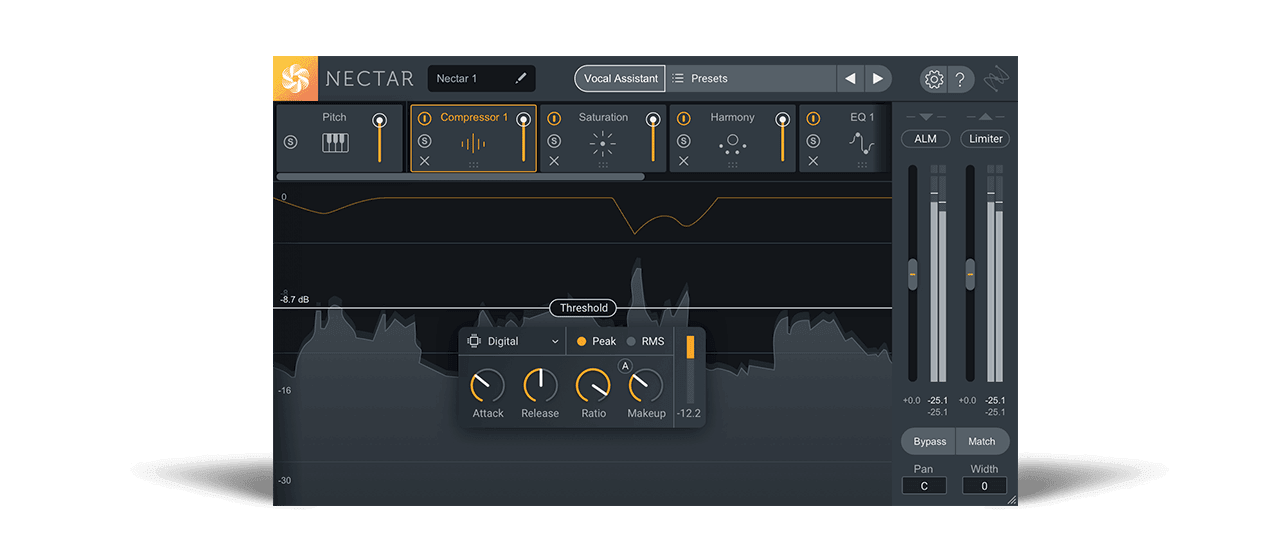Solo the Harmony module
Image resolution: width=1280 pixels, height=545 pixels.
(684, 141)
